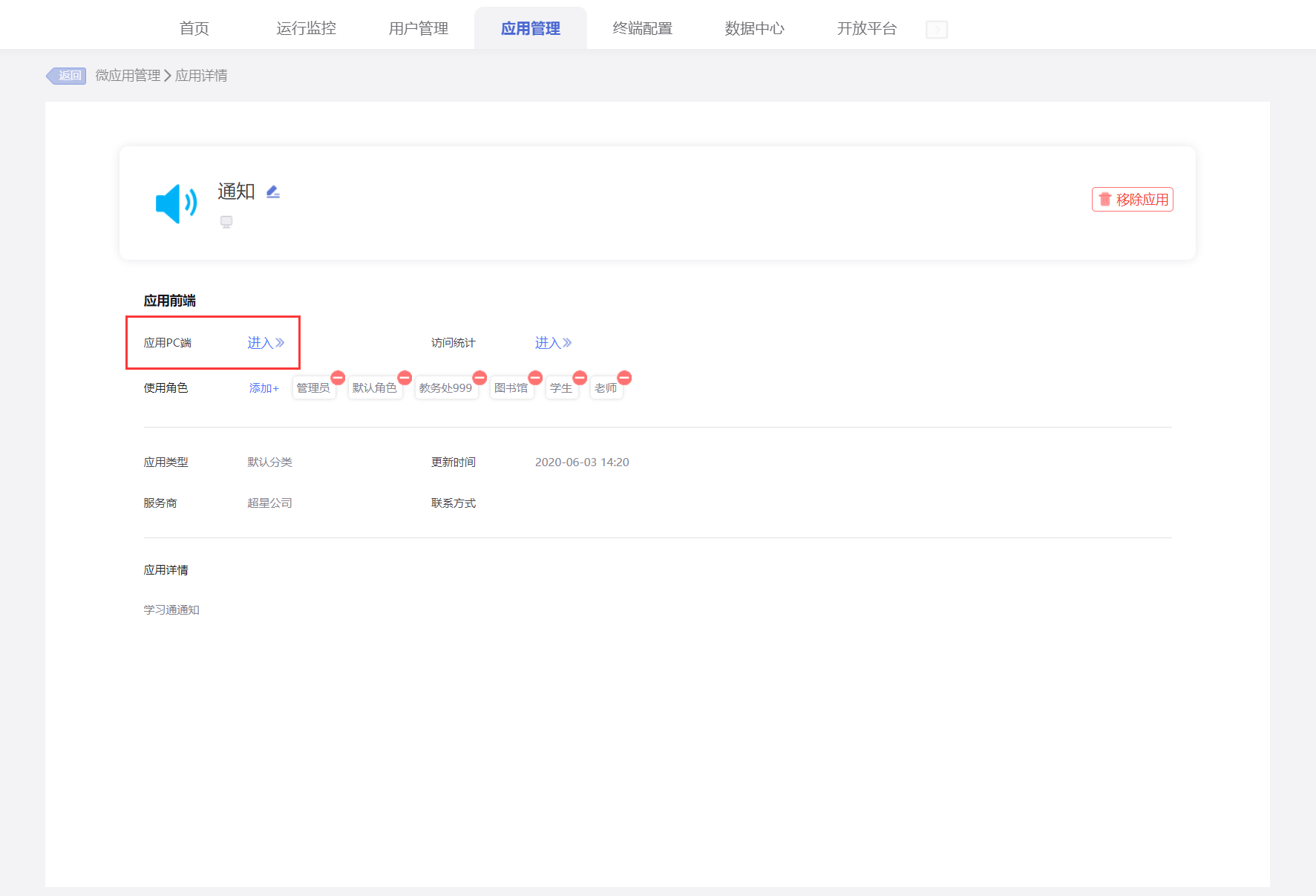Click the blue speaker app icon
1316x896 pixels.
176,203
